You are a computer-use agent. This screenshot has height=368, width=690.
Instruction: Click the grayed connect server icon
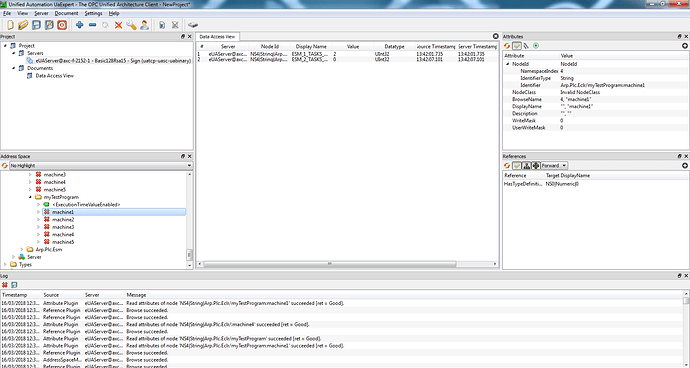tap(105, 25)
